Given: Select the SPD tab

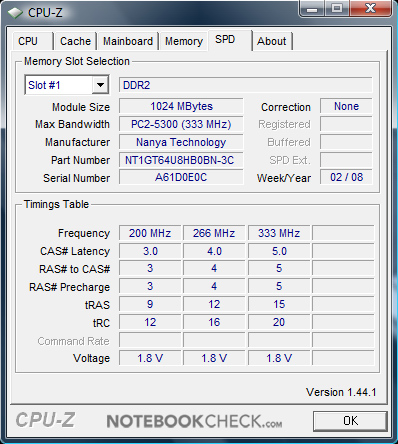Looking at the screenshot, I should pyautogui.click(x=229, y=40).
